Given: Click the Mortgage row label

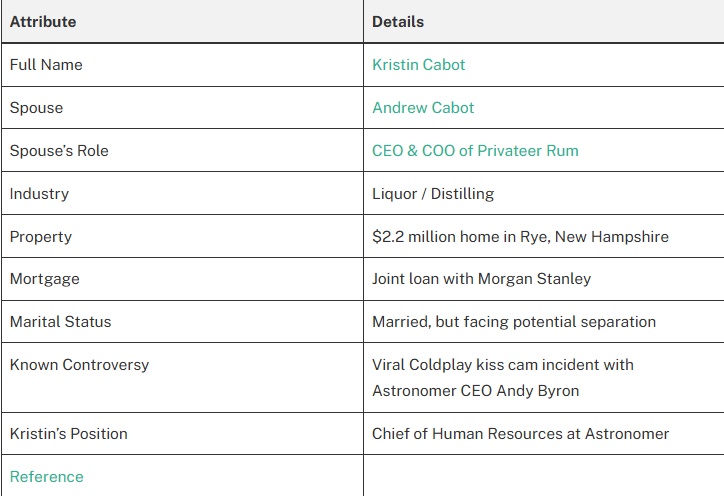Looking at the screenshot, I should [x=45, y=279].
